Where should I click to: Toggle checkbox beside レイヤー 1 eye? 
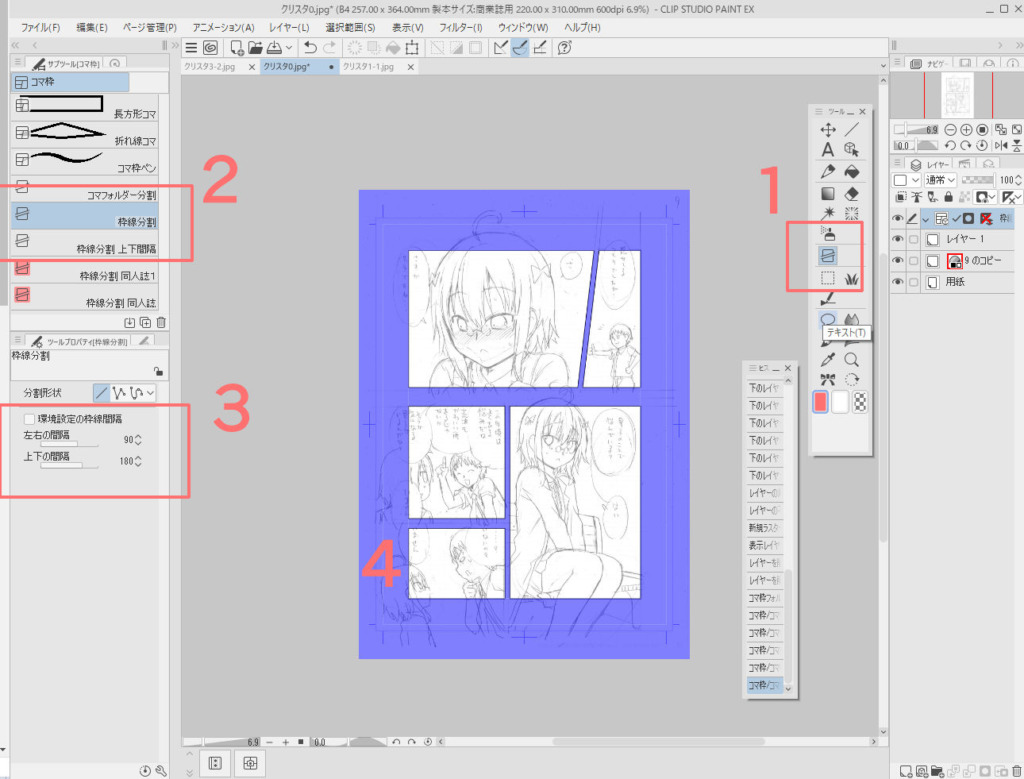914,239
